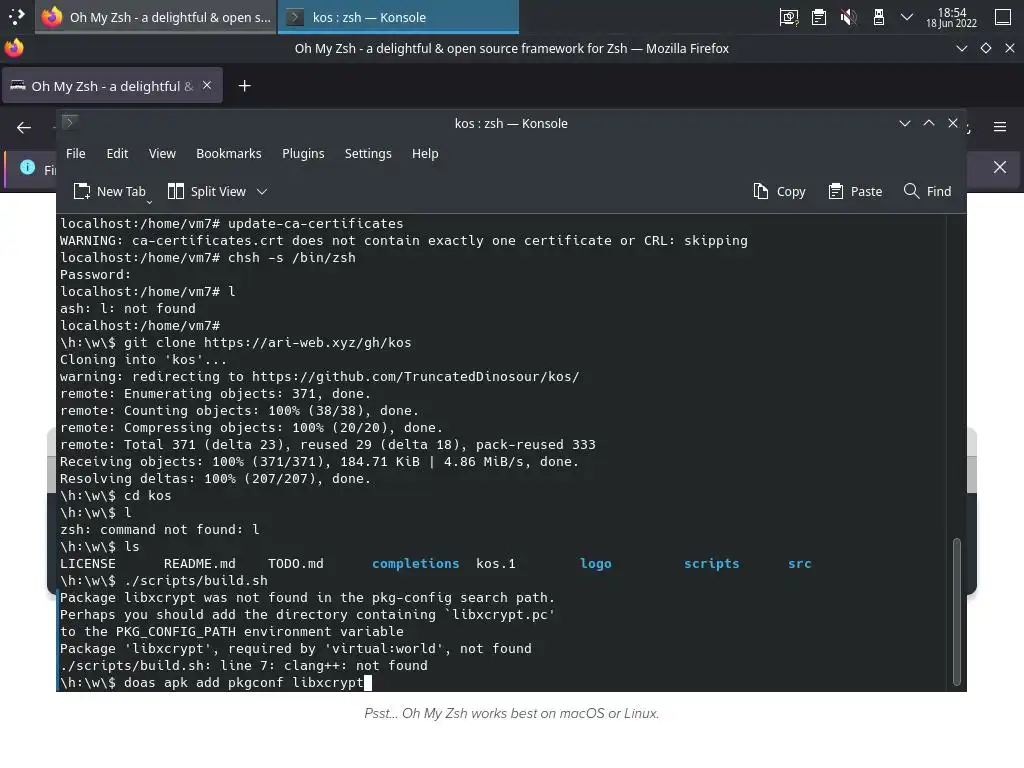This screenshot has height=768, width=1024.
Task: Click the Firefox logo in window title bar
Action: [x=14, y=48]
